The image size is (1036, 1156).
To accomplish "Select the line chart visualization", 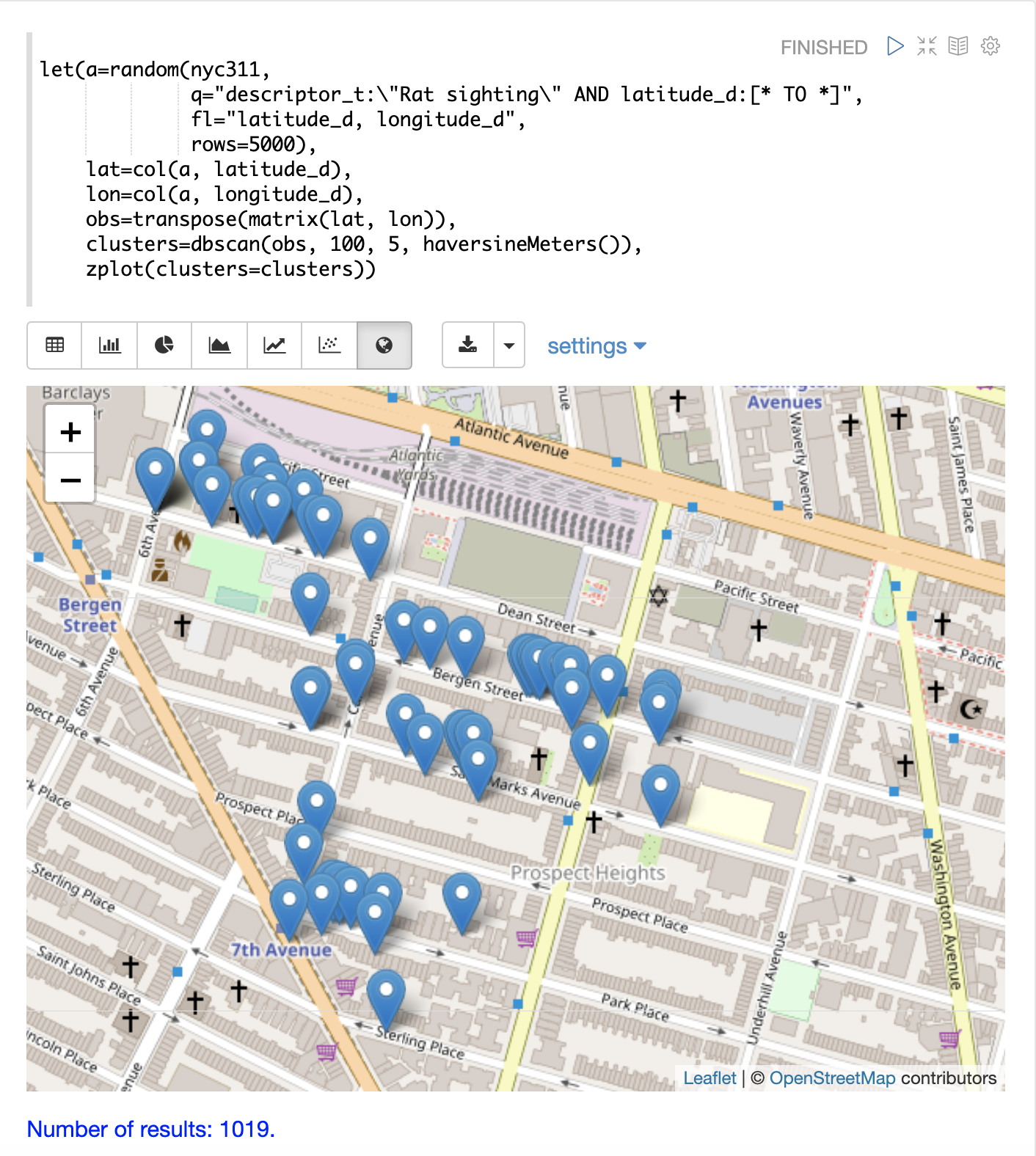I will pos(274,345).
